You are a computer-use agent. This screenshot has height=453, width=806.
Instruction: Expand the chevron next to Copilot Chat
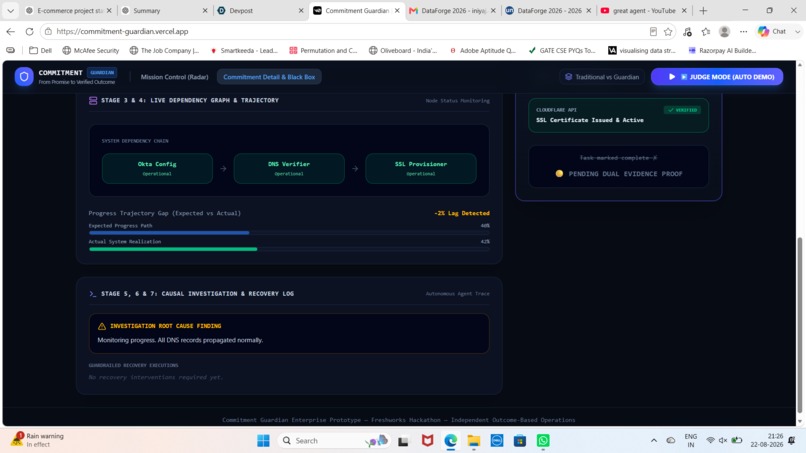pos(797,31)
